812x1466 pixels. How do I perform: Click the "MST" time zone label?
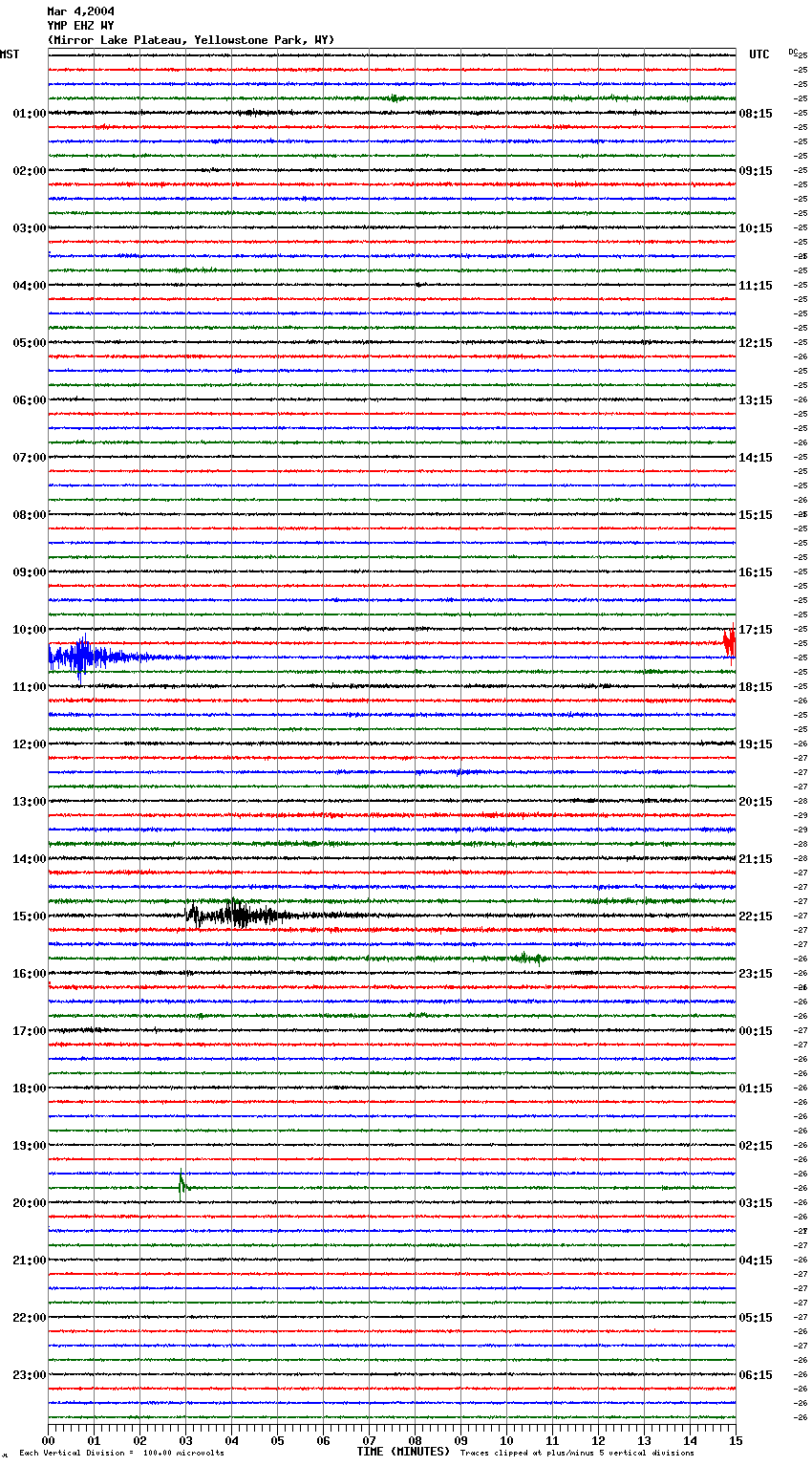click(x=10, y=54)
